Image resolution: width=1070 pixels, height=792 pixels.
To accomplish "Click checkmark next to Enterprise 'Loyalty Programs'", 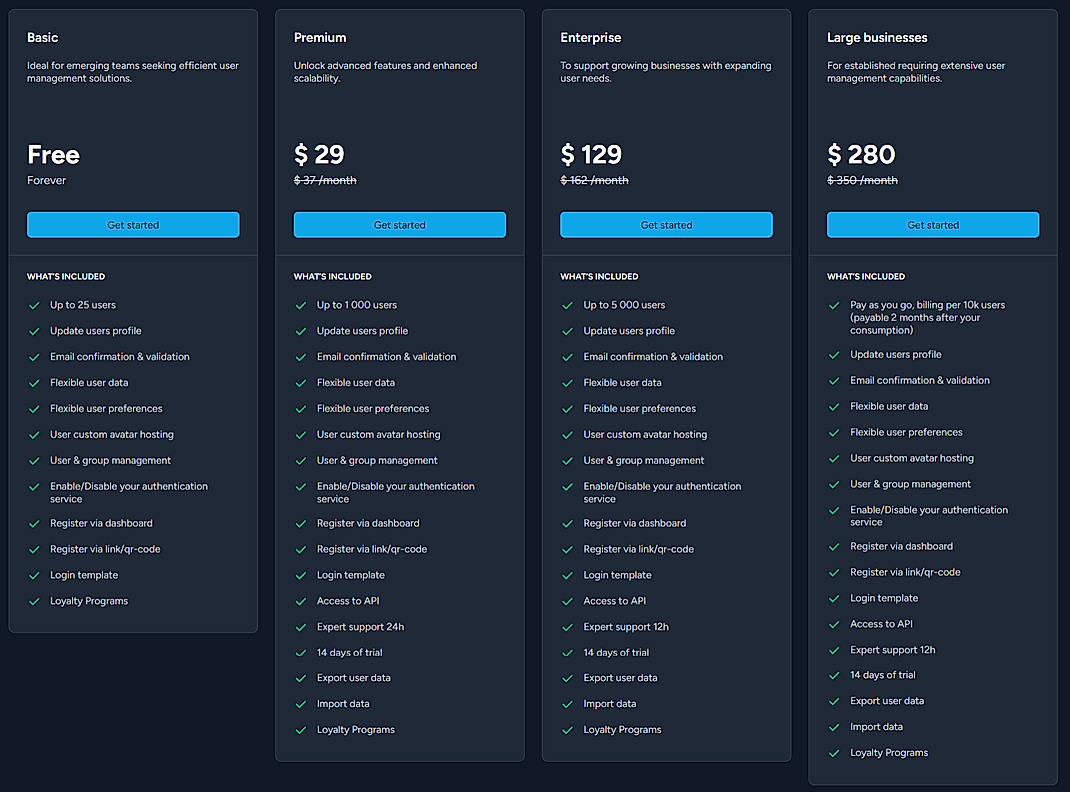I will click(x=567, y=731).
